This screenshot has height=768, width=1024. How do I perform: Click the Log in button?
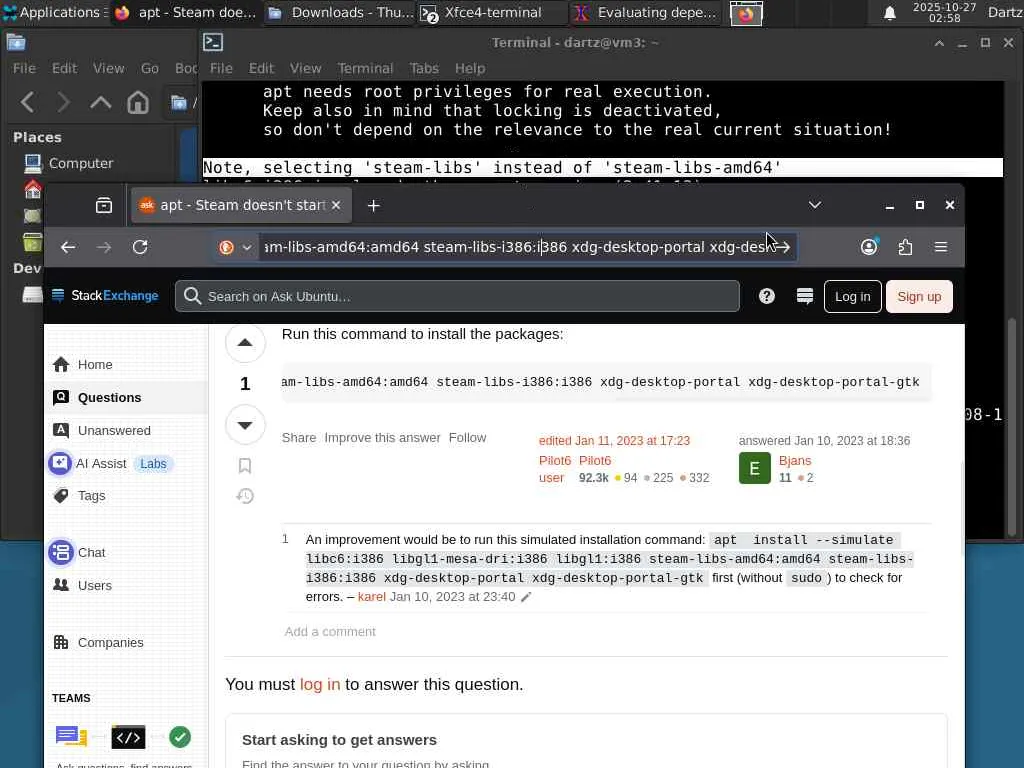tap(852, 296)
